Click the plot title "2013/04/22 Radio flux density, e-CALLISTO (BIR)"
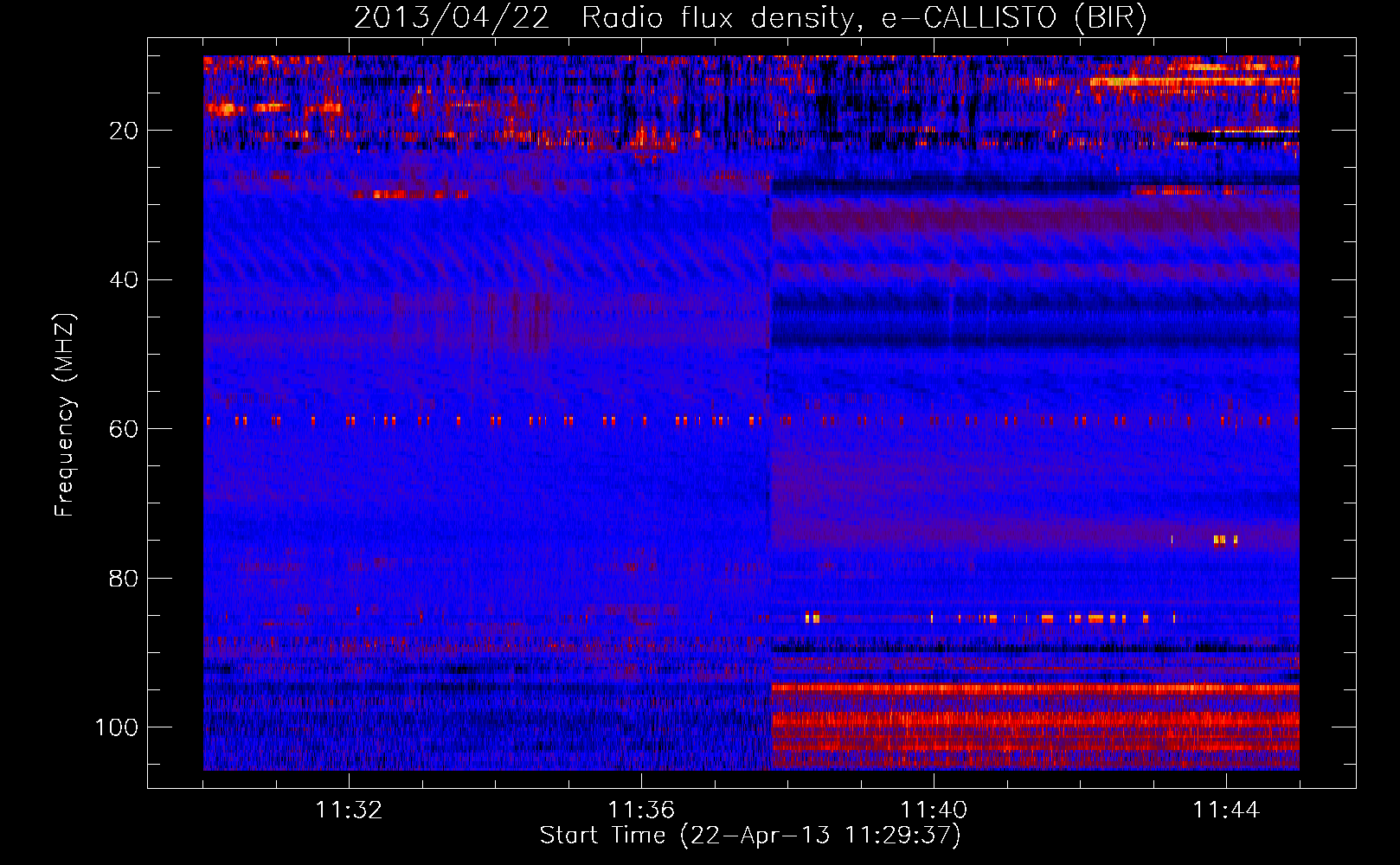 point(750,17)
